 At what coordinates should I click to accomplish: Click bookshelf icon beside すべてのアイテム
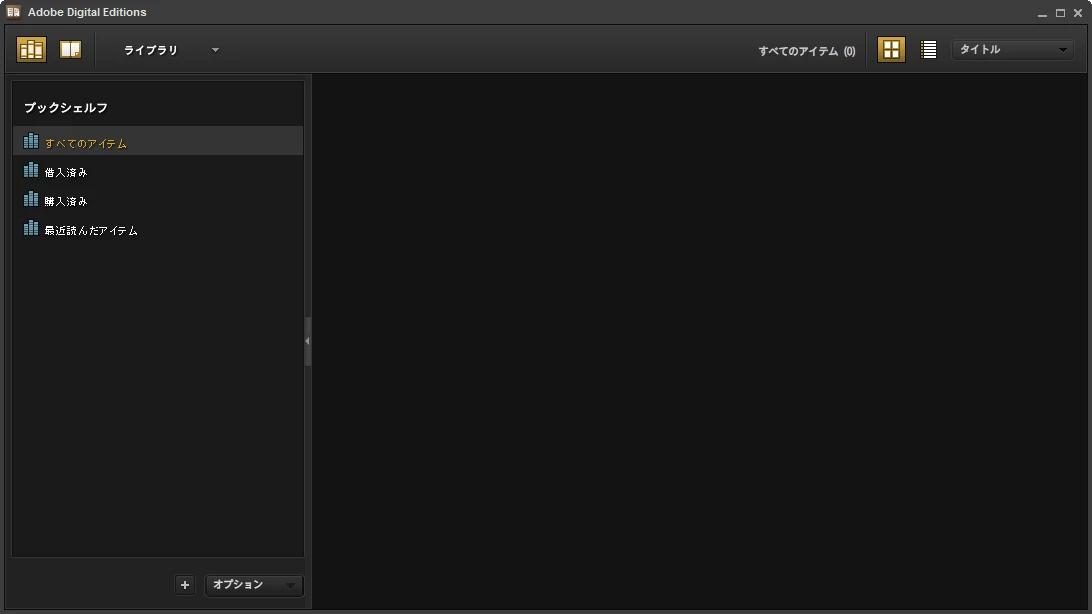click(x=31, y=141)
